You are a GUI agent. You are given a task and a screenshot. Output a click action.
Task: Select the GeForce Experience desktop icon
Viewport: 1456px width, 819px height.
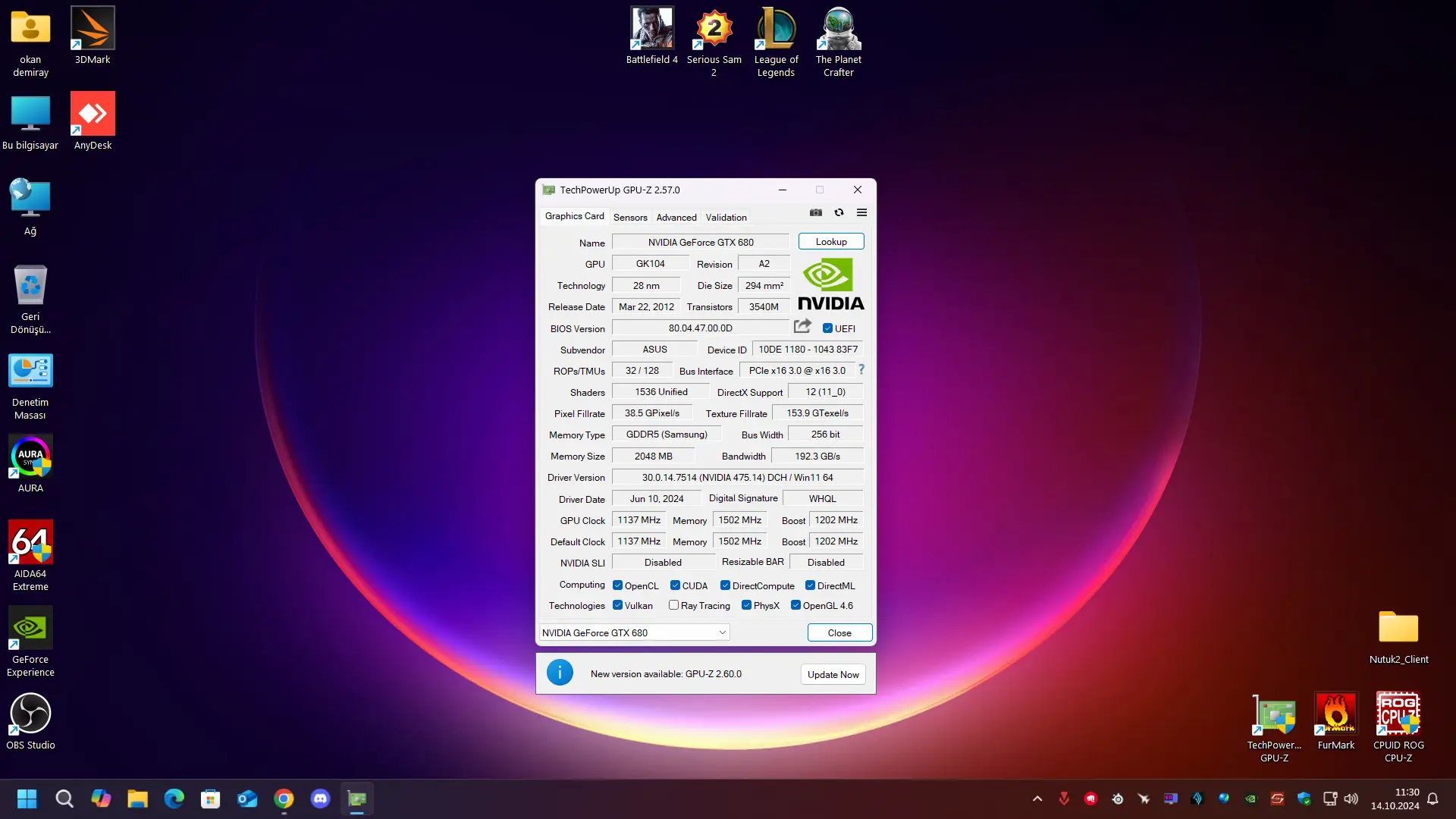click(x=30, y=642)
